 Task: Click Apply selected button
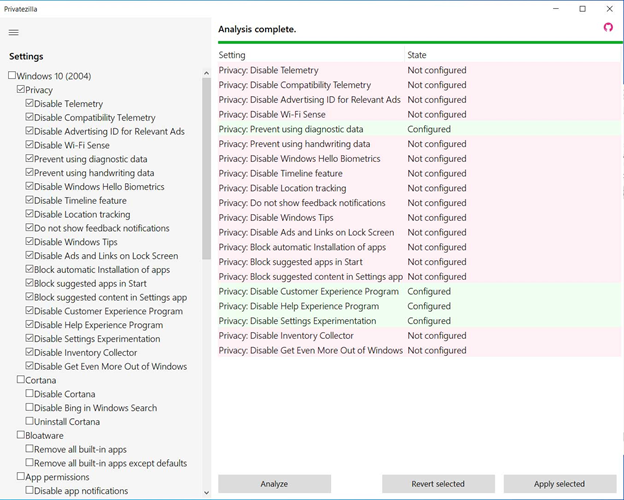(559, 484)
